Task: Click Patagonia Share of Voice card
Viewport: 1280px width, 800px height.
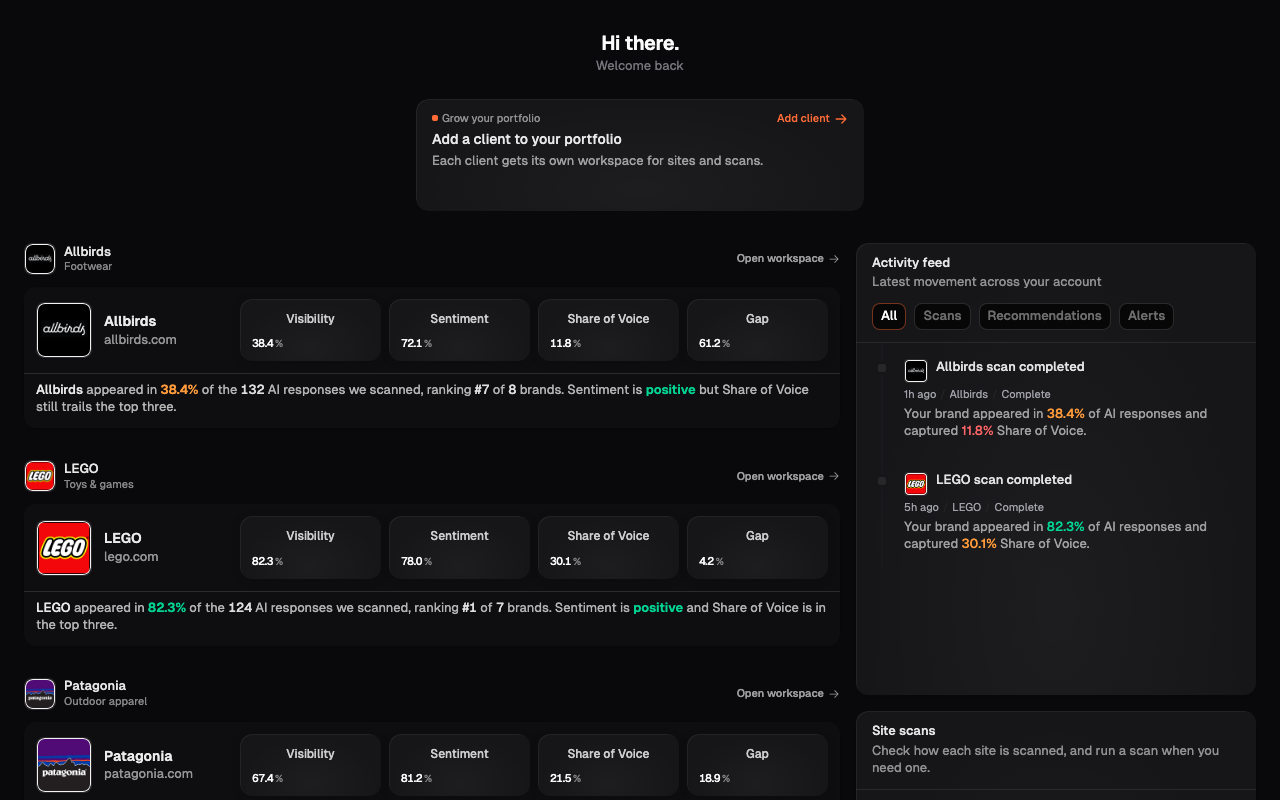Action: [608, 765]
